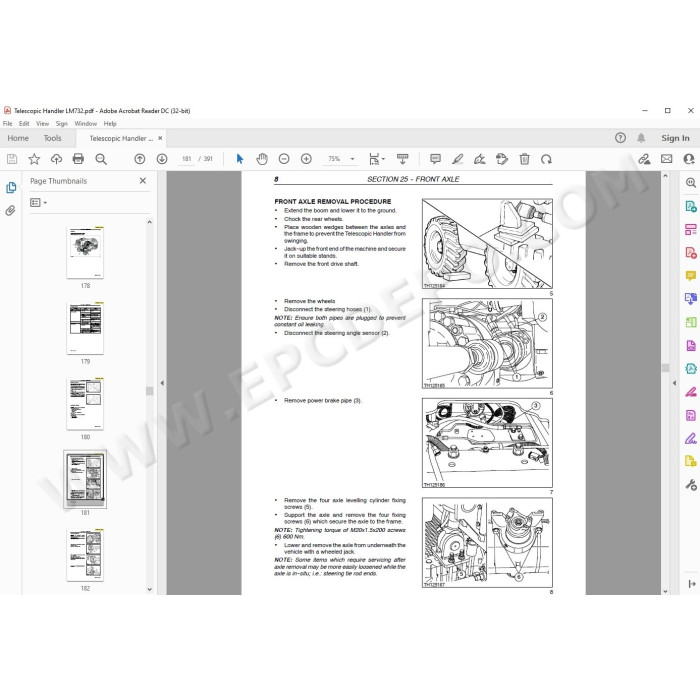Activate the Hand pan tool

(x=262, y=159)
